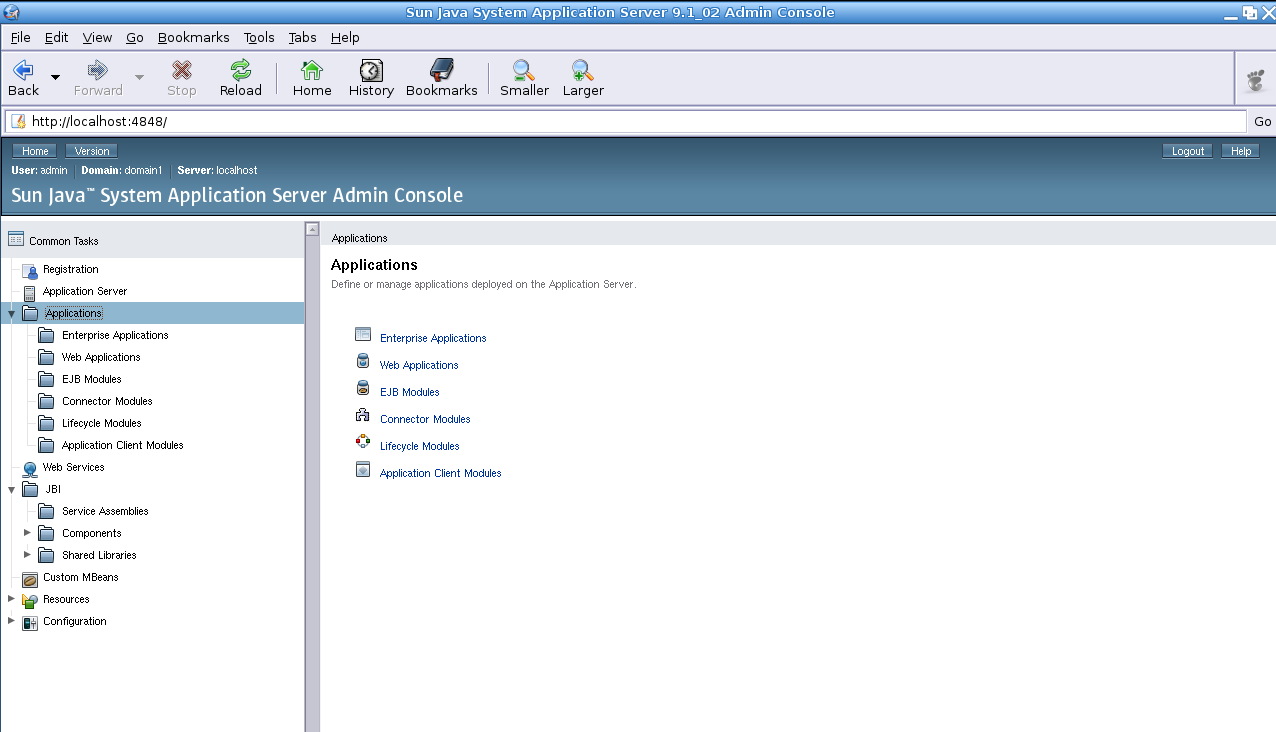Open the Tools menu
This screenshot has width=1276, height=732.
pyautogui.click(x=259, y=37)
